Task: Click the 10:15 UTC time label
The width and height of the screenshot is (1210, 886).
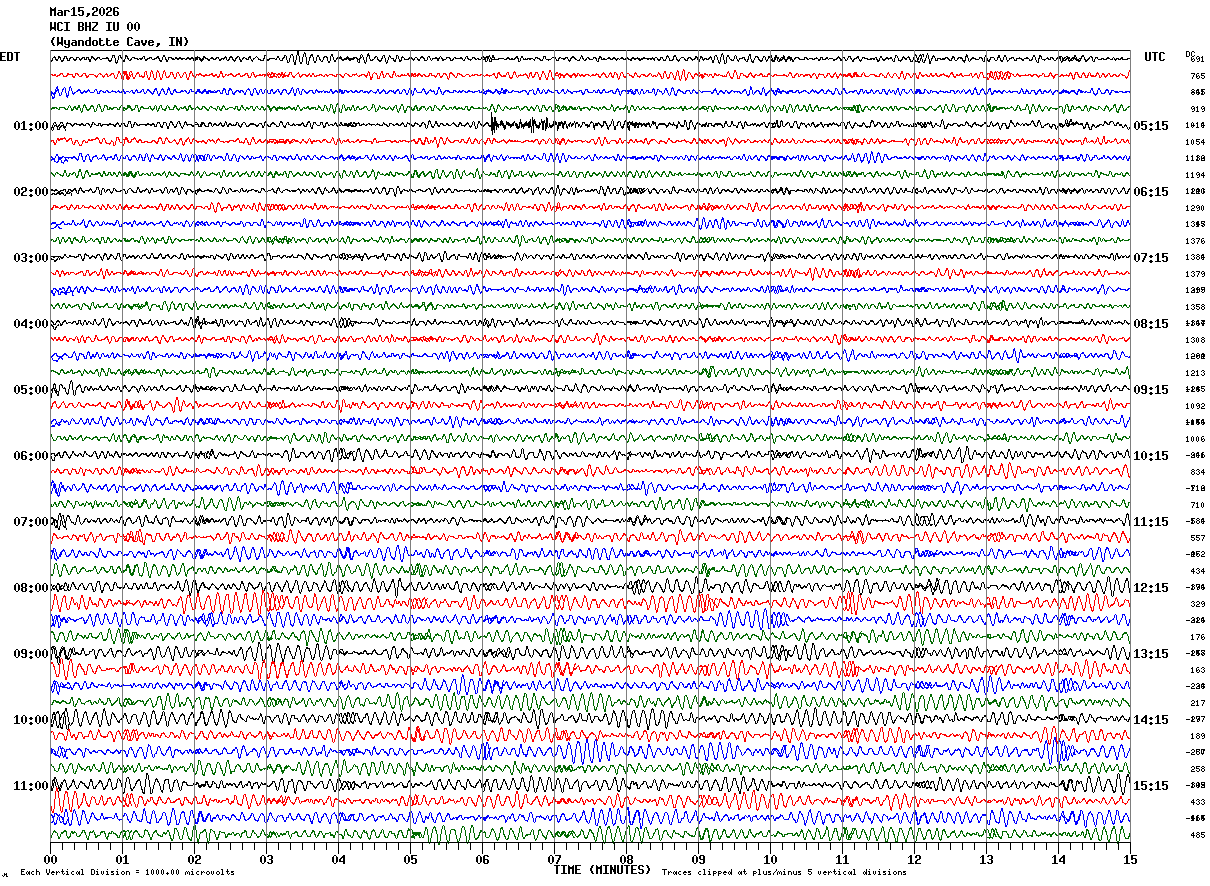Action: 1151,456
